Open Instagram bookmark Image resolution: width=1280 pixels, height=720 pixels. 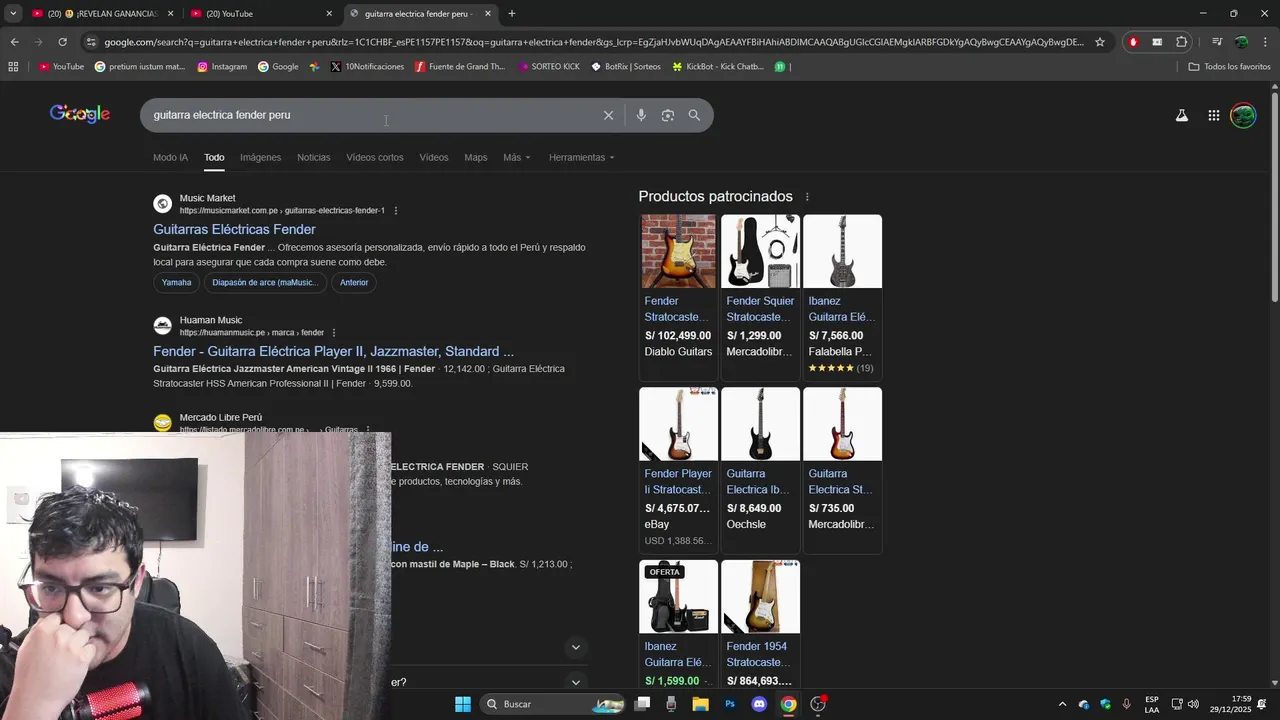(x=222, y=67)
